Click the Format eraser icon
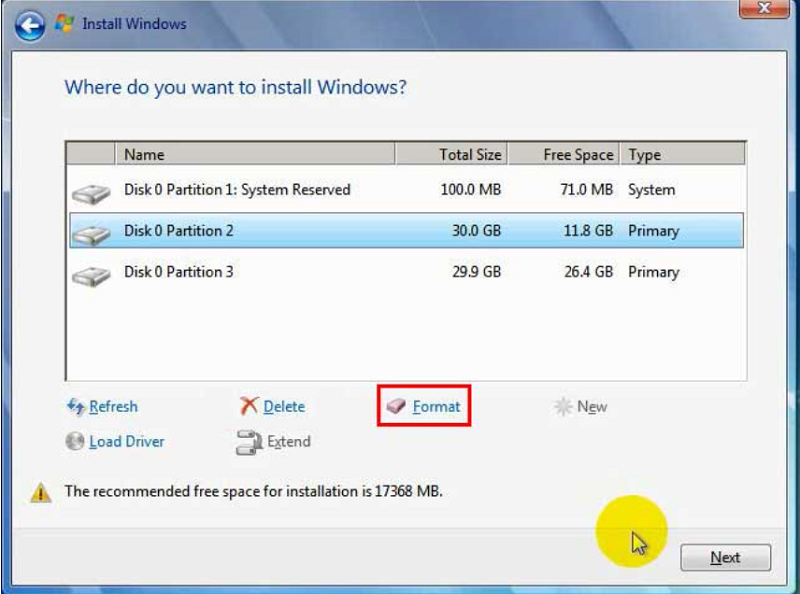Viewport: 800px width, 594px height. 397,407
